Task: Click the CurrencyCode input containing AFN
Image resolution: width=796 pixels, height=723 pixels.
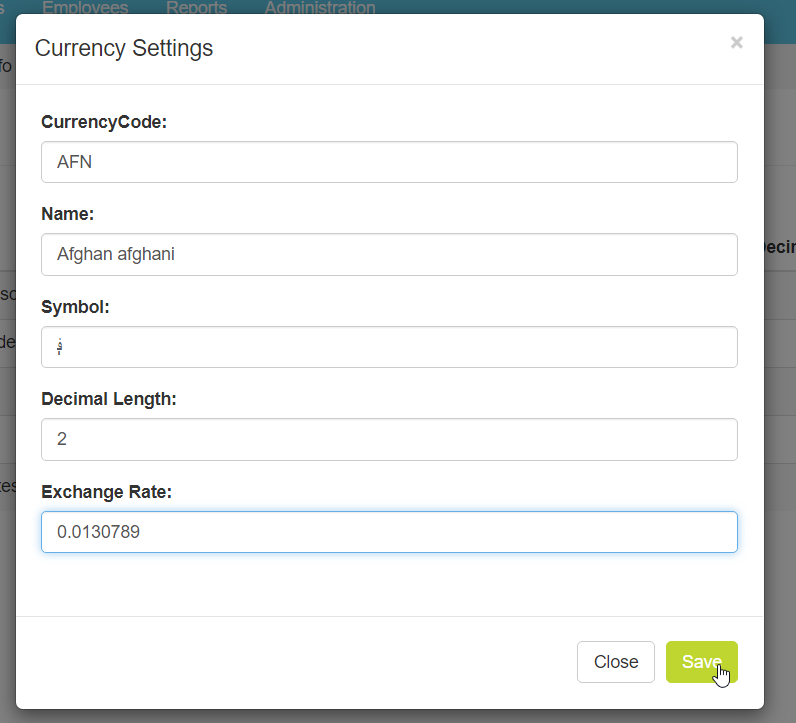Action: [389, 162]
